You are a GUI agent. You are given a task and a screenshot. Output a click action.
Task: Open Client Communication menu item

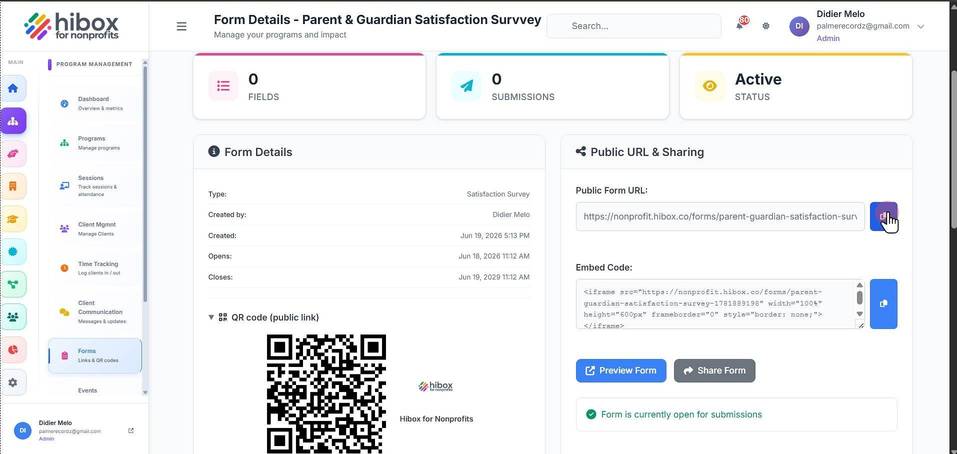(x=93, y=312)
